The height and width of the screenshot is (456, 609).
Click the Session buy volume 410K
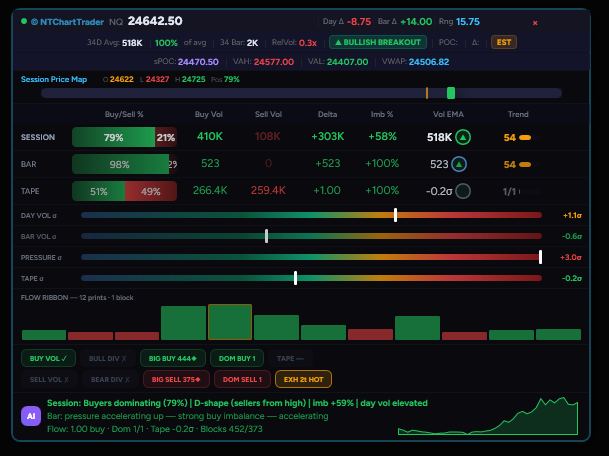210,136
